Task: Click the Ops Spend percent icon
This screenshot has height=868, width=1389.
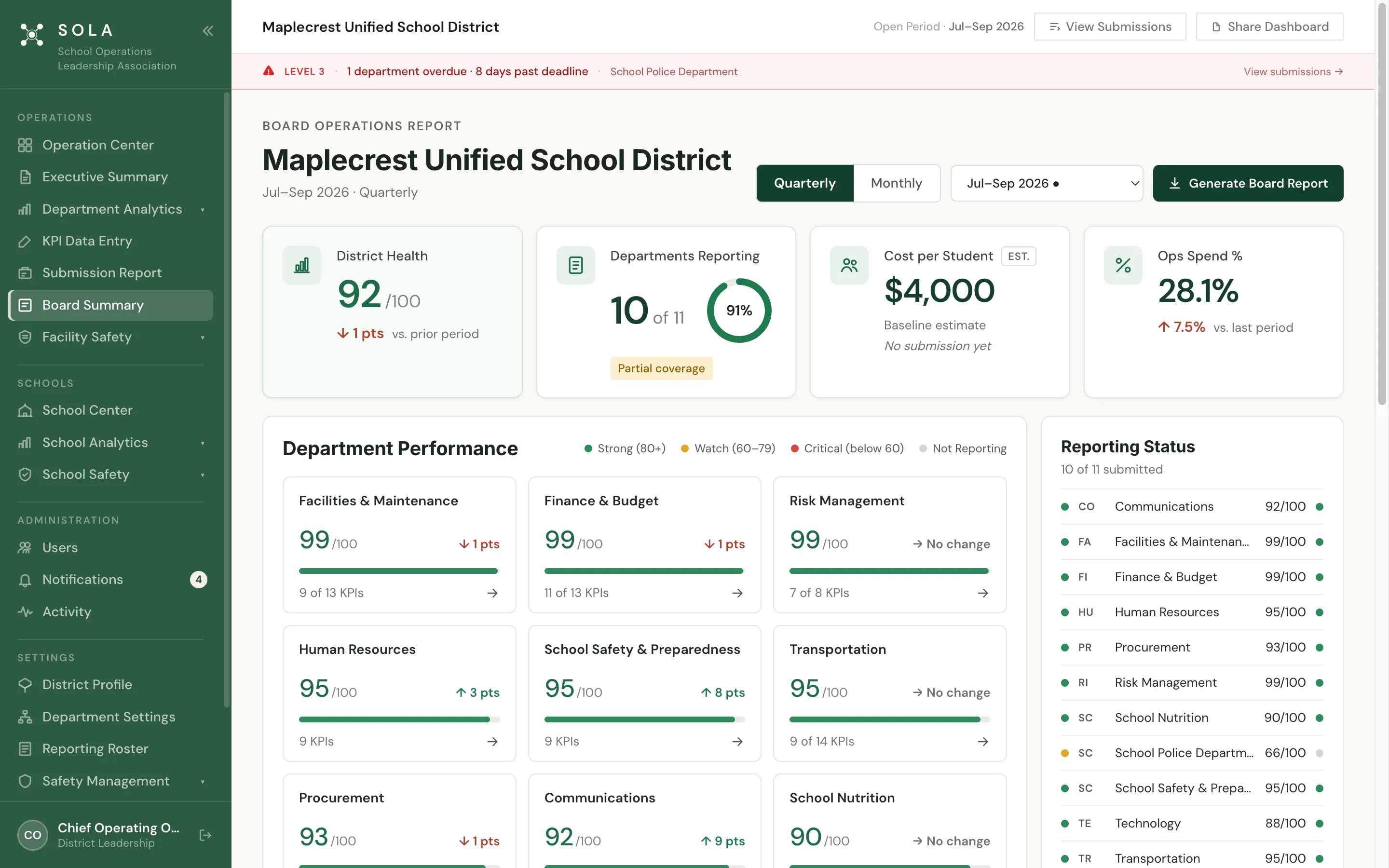Action: [1123, 265]
